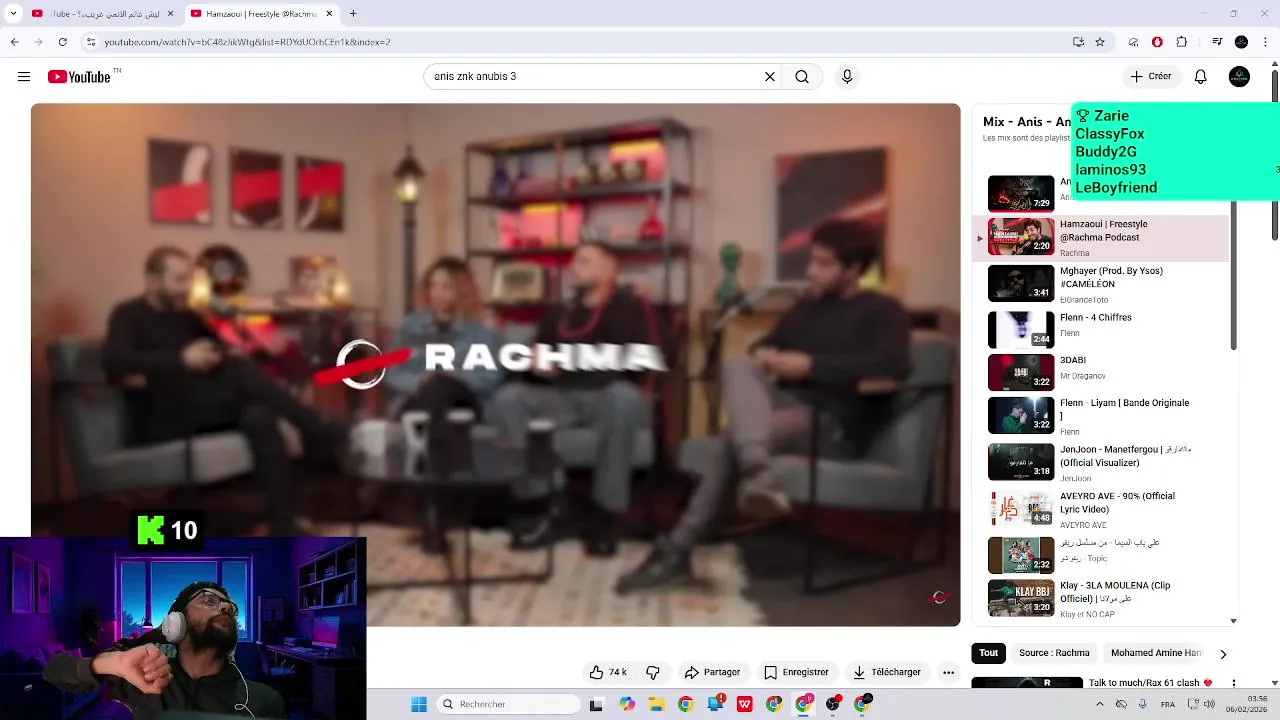Viewport: 1280px width, 720px height.
Task: Open Mghayer (Prod. By Ysos) video thumbnail
Action: pyautogui.click(x=1021, y=283)
